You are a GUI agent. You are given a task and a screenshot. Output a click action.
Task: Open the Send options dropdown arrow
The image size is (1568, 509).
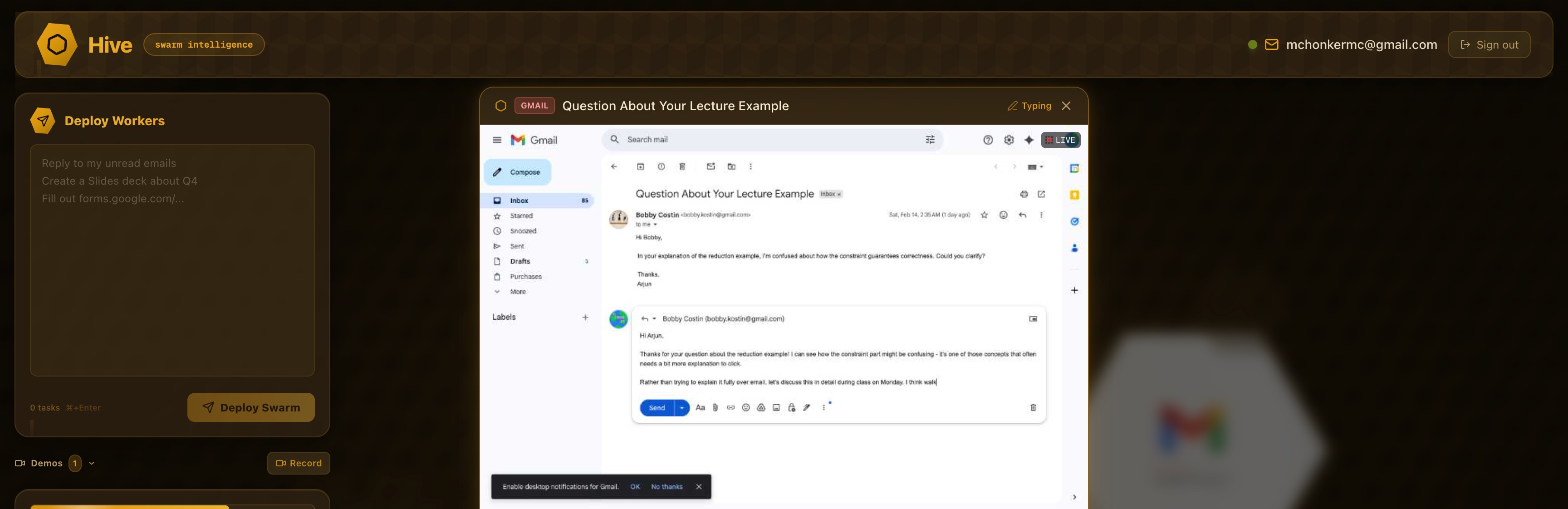(x=682, y=408)
